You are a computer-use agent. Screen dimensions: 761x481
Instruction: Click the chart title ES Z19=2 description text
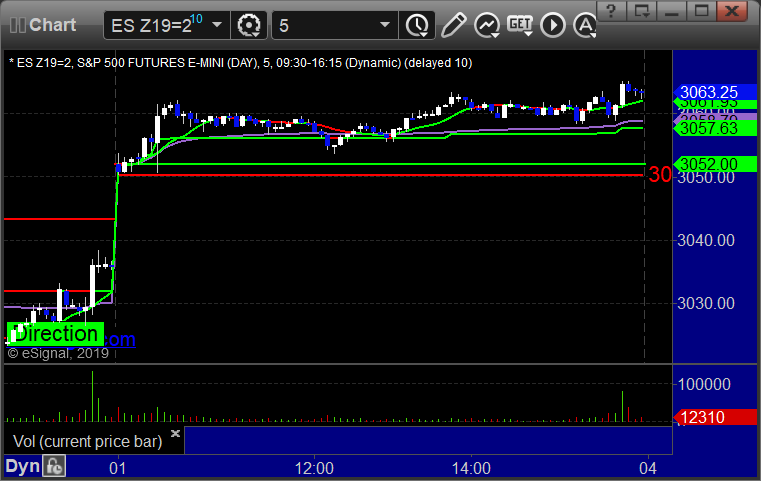tap(241, 63)
